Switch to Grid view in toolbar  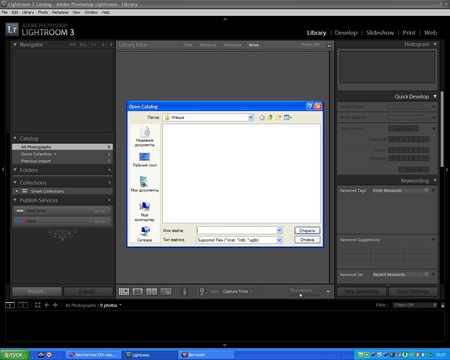pyautogui.click(x=124, y=292)
